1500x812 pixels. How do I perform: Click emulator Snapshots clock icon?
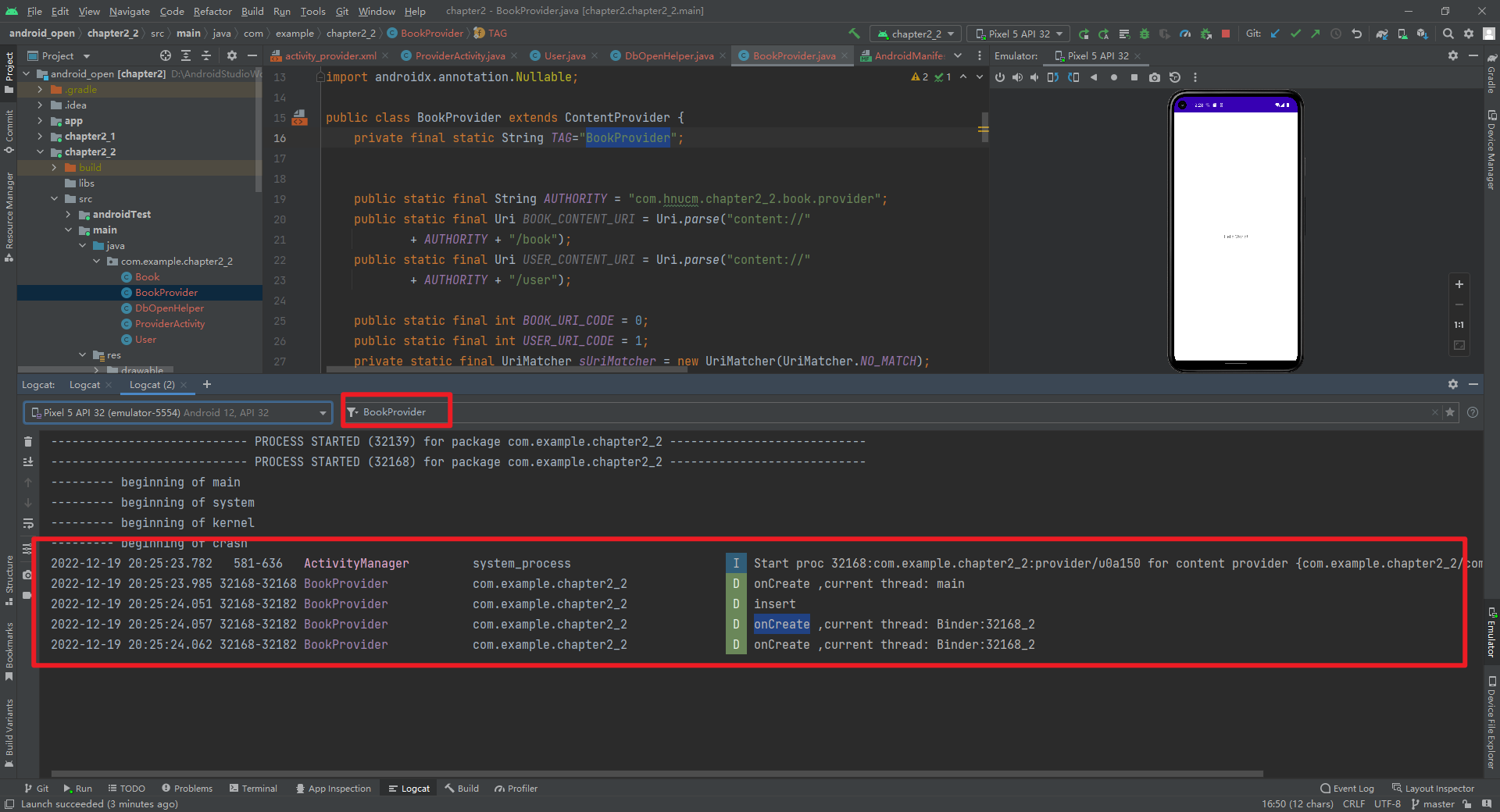(1175, 77)
